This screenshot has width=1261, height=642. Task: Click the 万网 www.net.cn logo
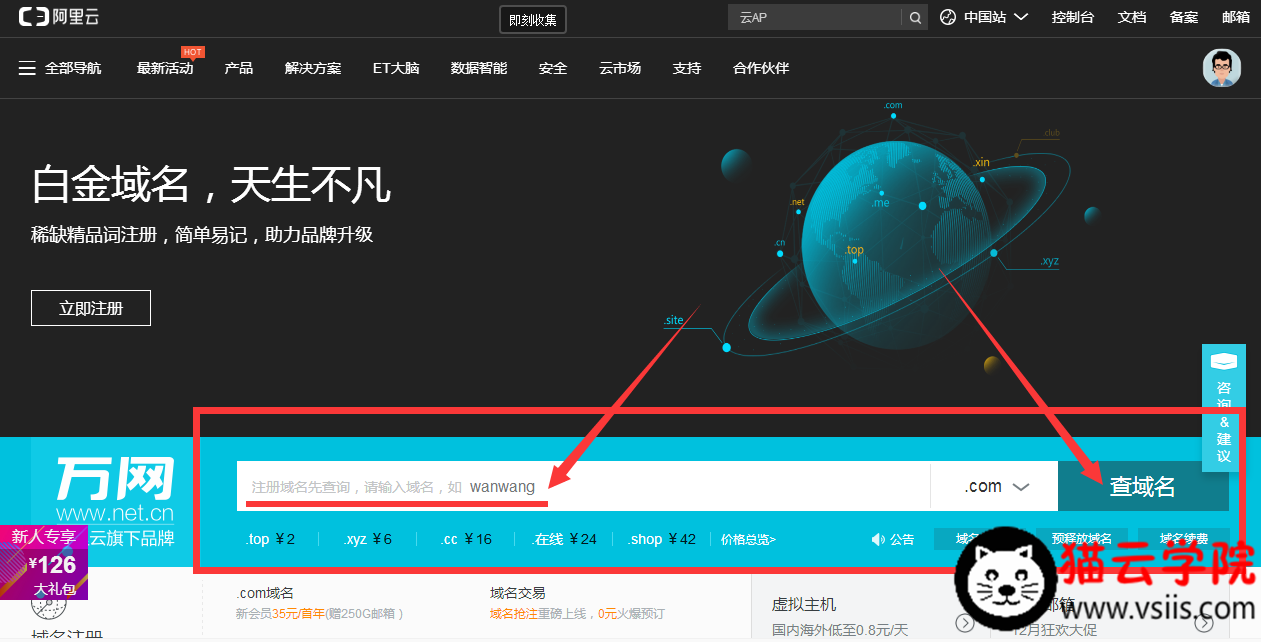point(115,490)
